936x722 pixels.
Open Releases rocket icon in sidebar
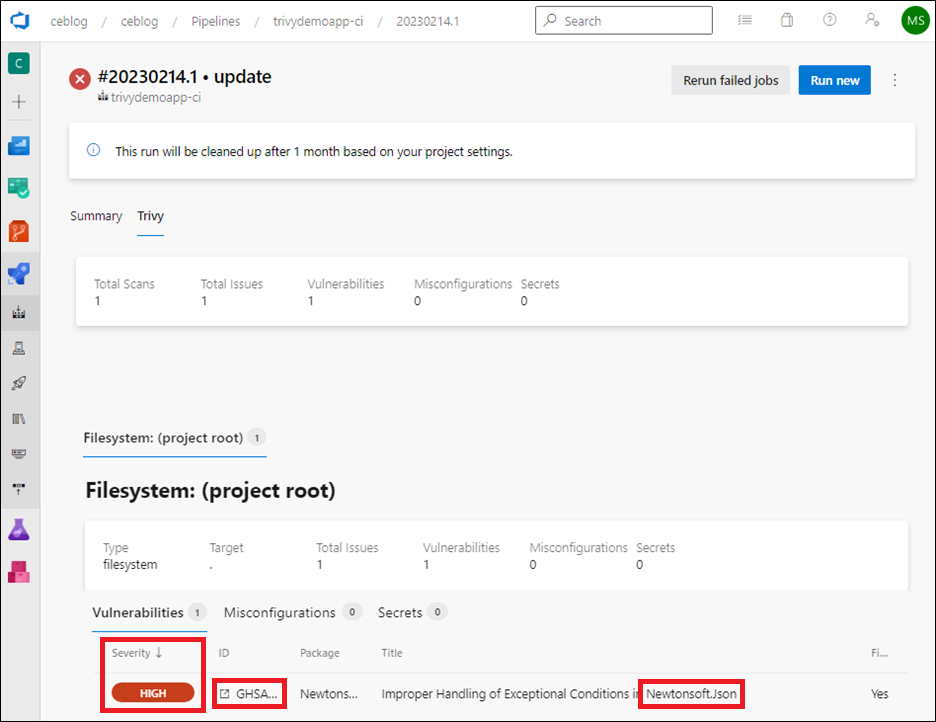[19, 383]
